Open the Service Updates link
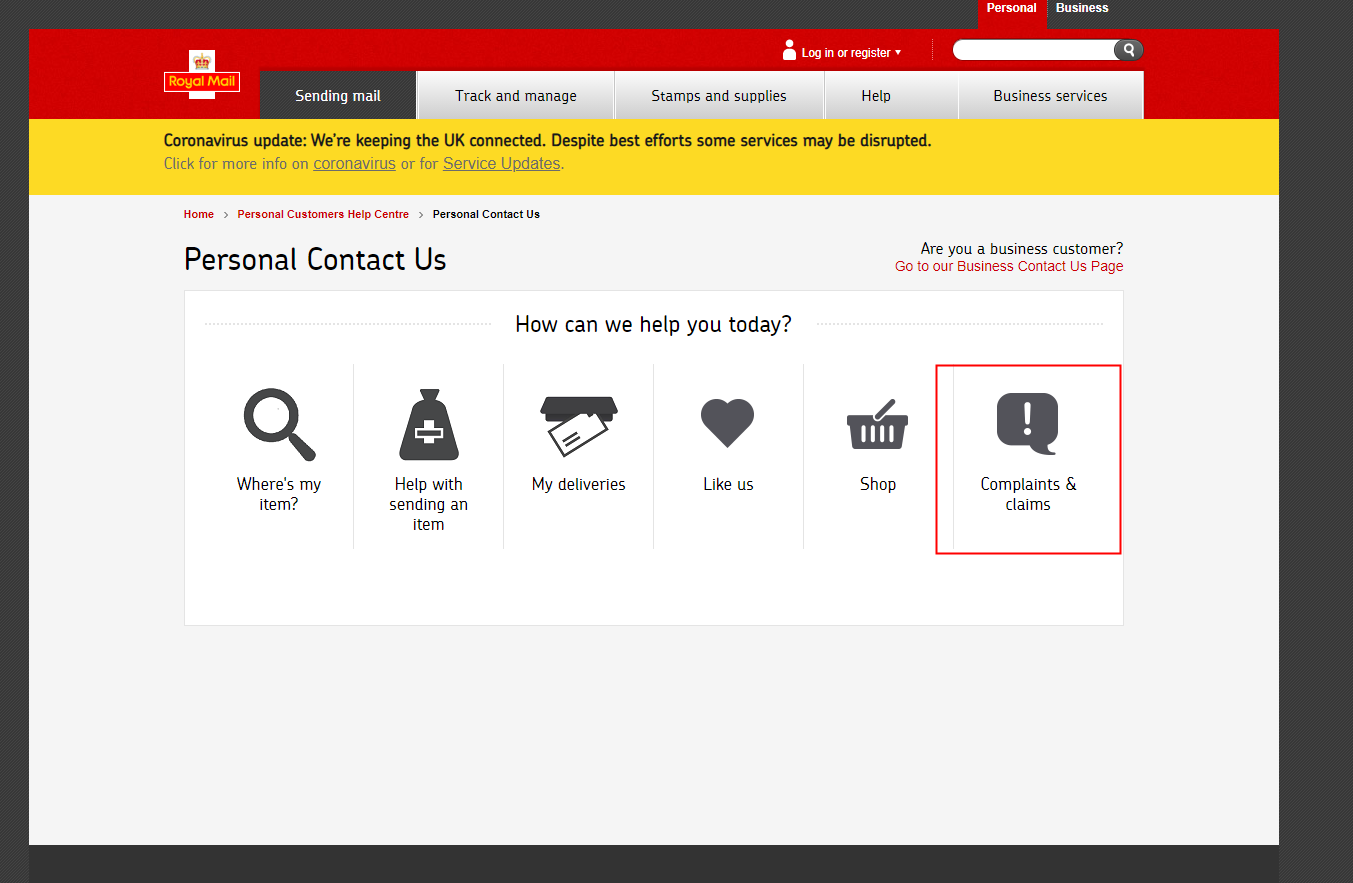 pyautogui.click(x=501, y=164)
